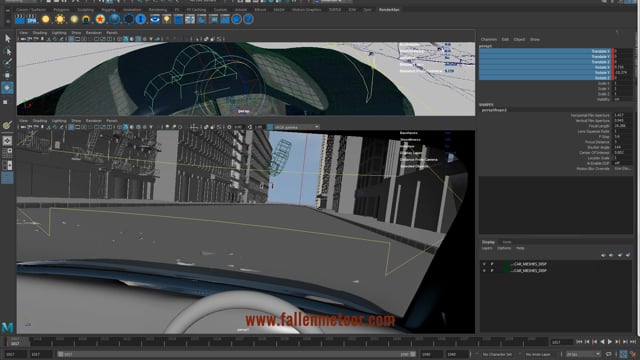Open the sRGB gamma view transform dropdown

point(296,127)
